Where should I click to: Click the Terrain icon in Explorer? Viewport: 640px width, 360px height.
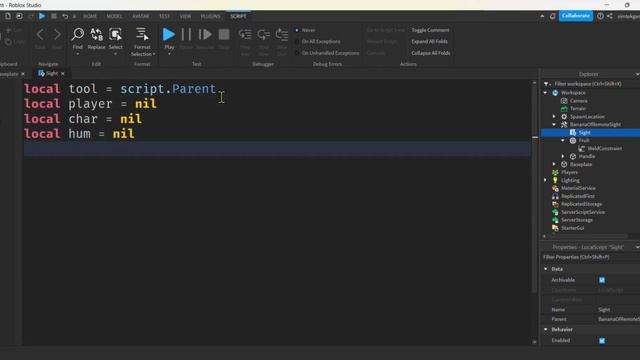pyautogui.click(x=564, y=109)
